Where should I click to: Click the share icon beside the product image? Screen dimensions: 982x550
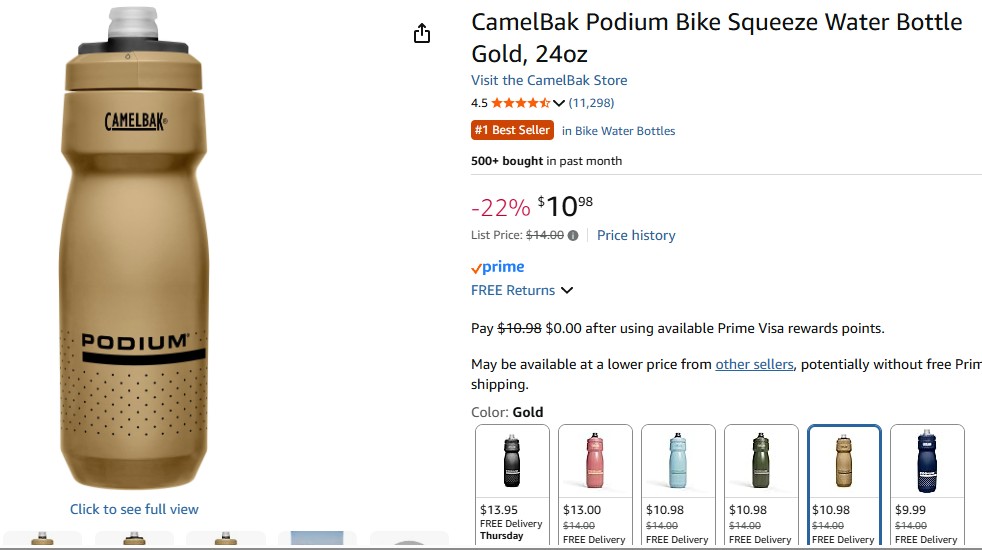tap(422, 34)
